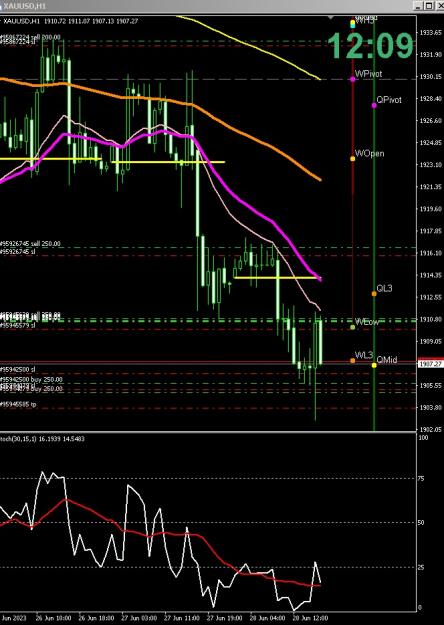Screen dimensions: 444x625
Task: Click the large 12:09 clock display
Action: [371, 45]
